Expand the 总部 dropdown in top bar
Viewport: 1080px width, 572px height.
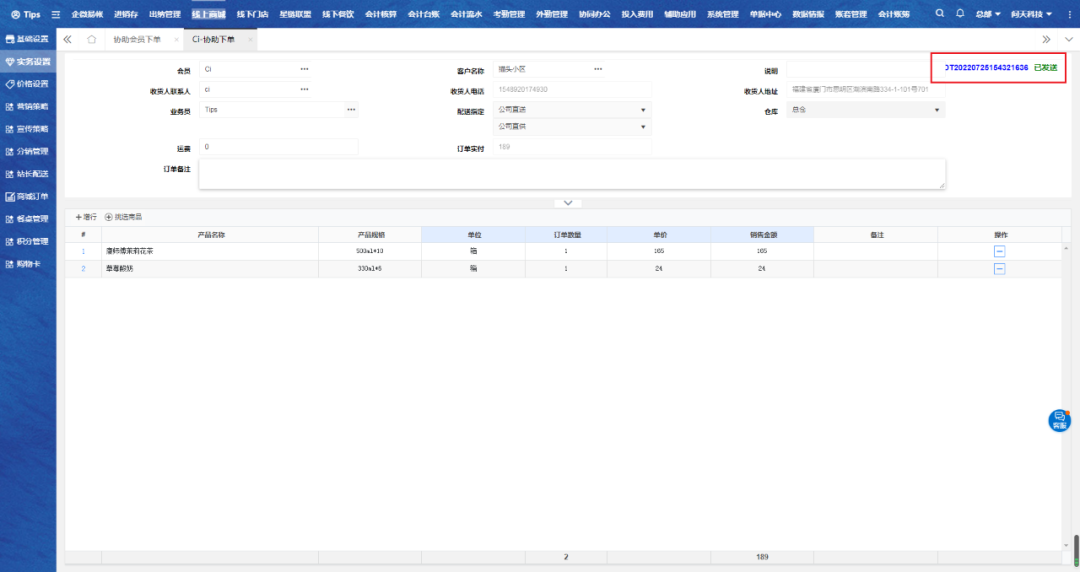coord(990,15)
